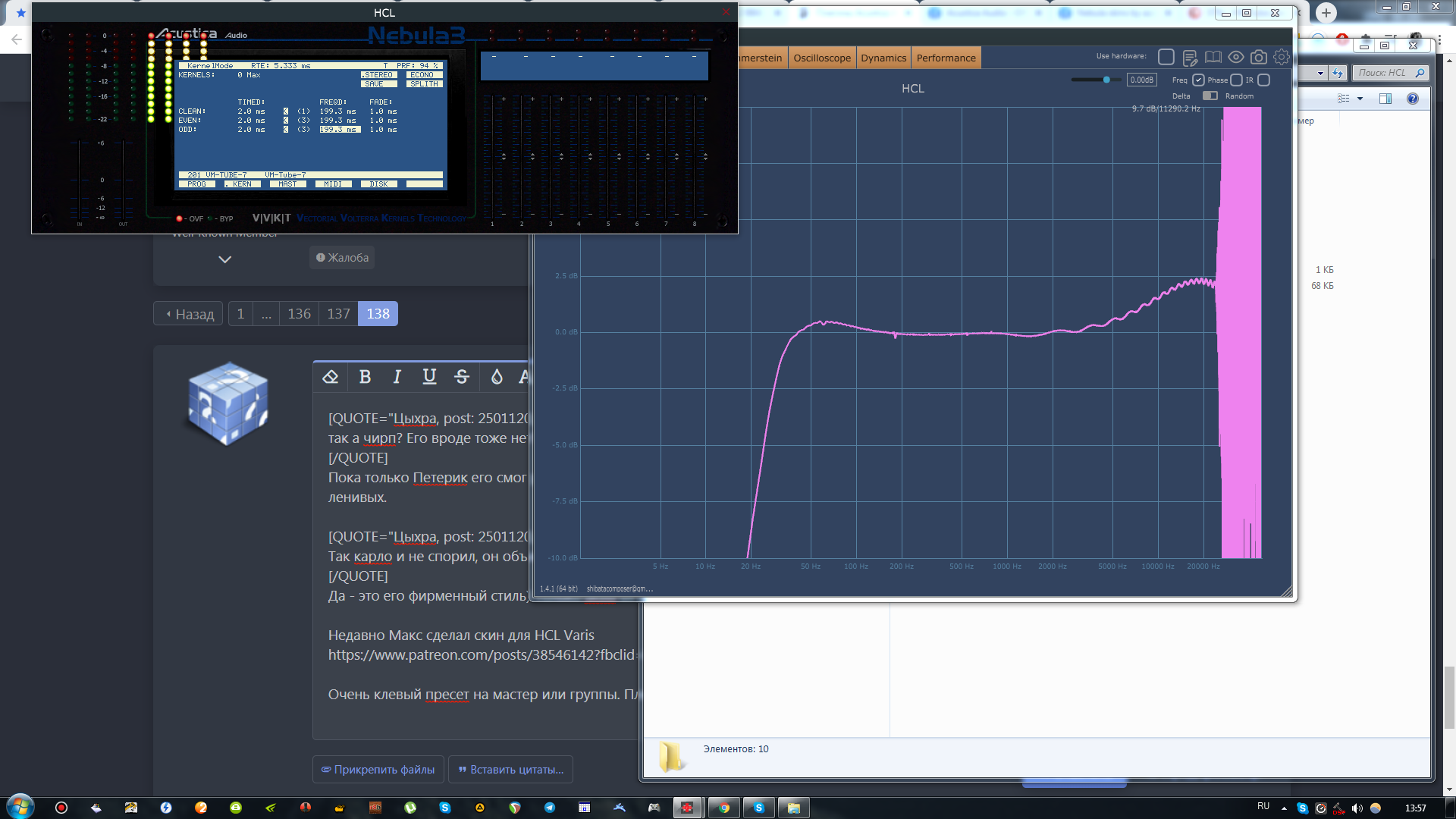Image resolution: width=1456 pixels, height=819 pixels.
Task: Click the Explorer refresh arrows button
Action: click(1338, 73)
